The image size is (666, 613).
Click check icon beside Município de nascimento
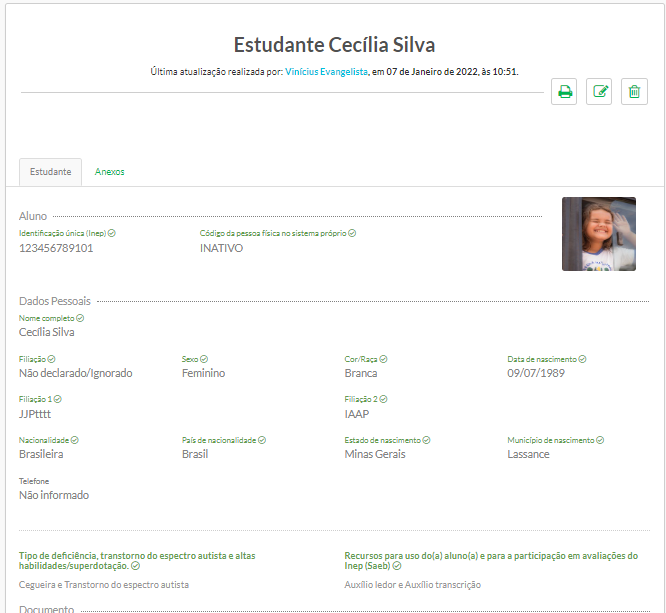pos(600,440)
